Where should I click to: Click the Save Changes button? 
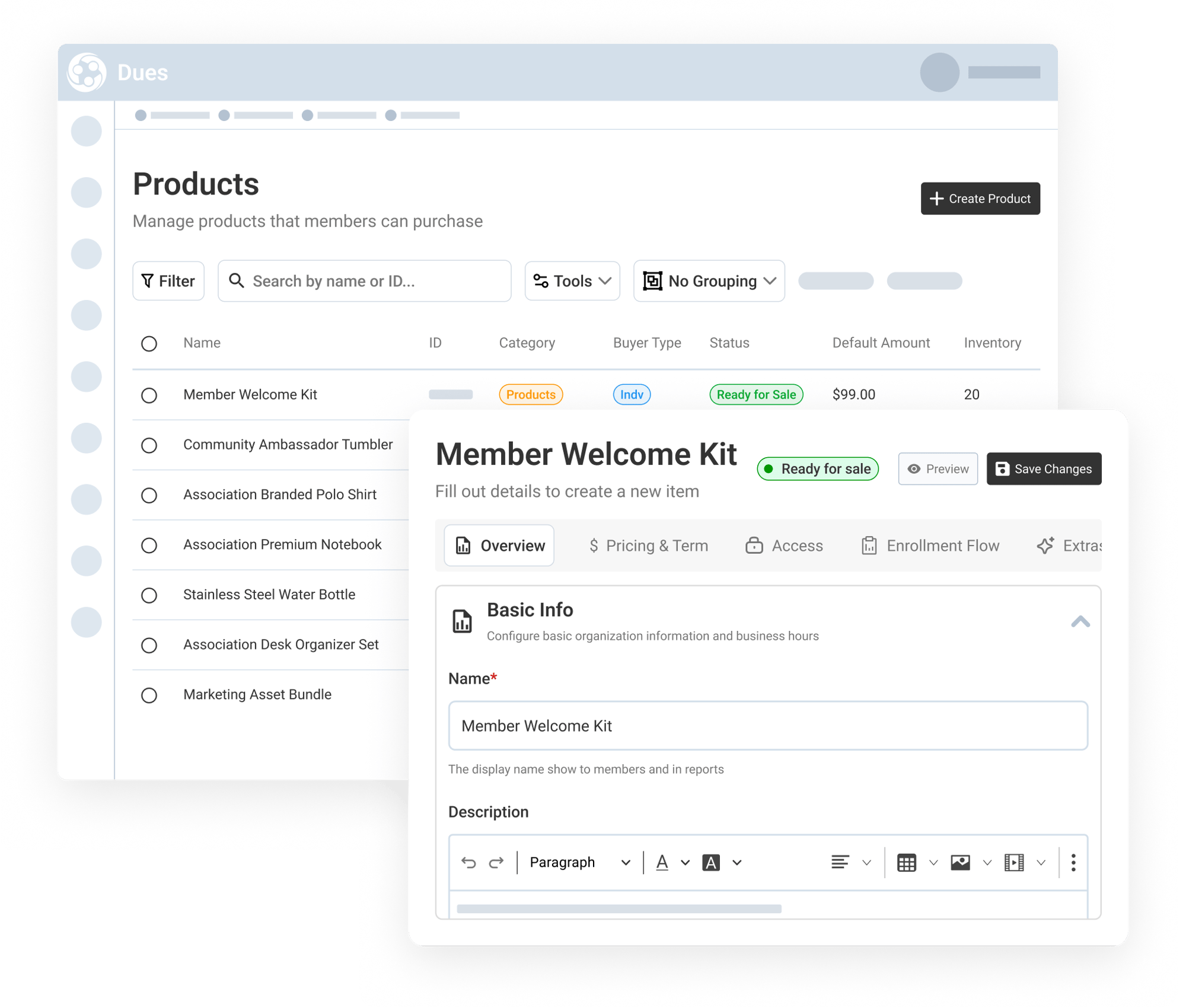[x=1044, y=469]
